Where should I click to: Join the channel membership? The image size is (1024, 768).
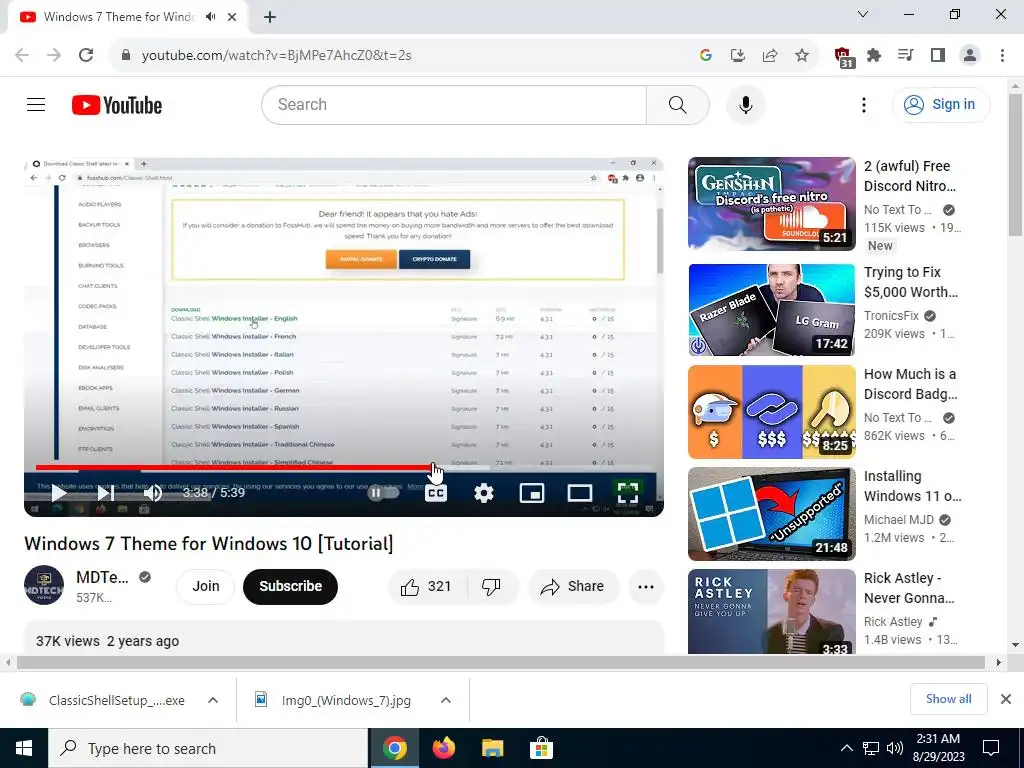click(x=206, y=586)
